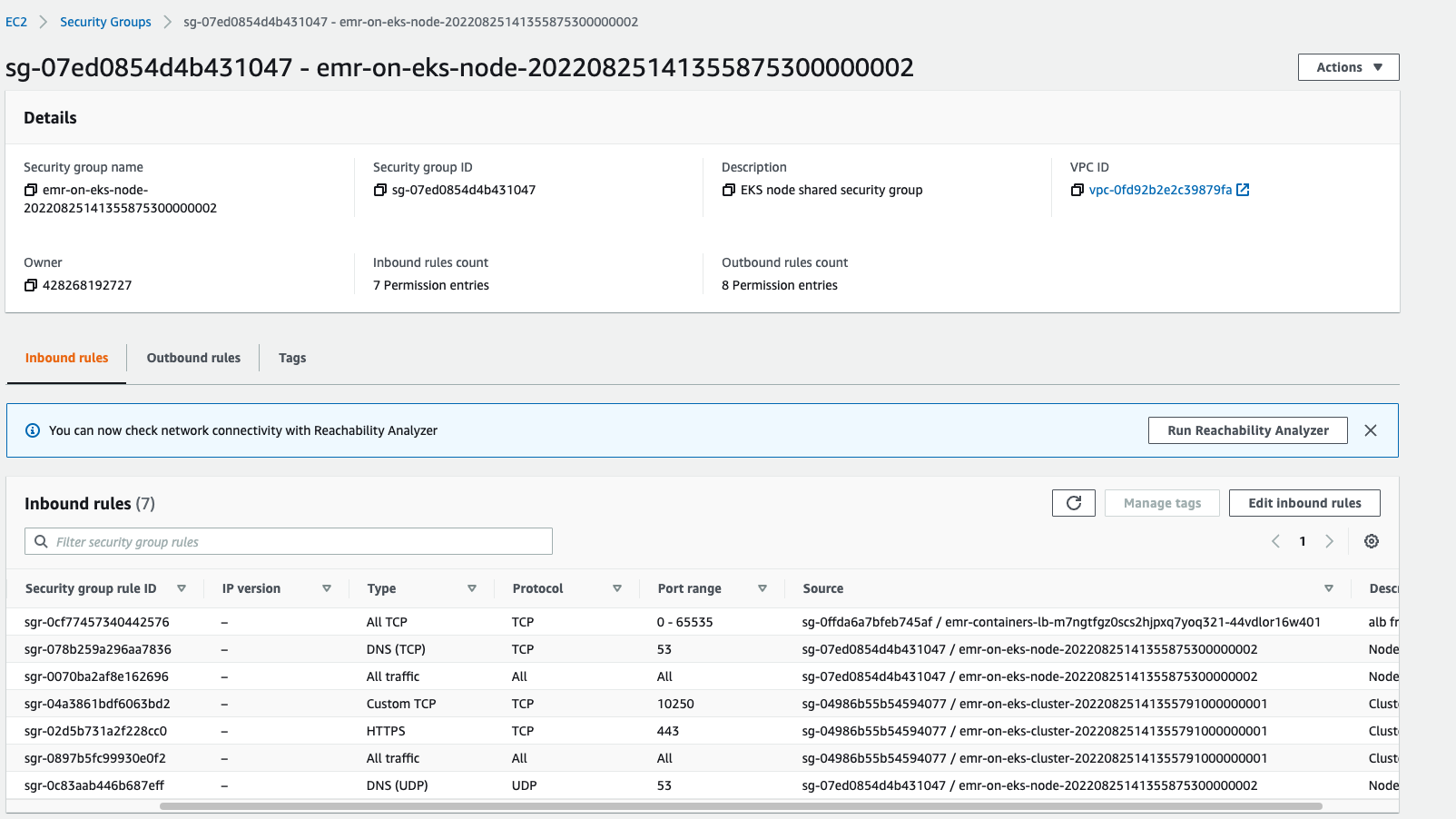Copy the security group name

[28, 189]
